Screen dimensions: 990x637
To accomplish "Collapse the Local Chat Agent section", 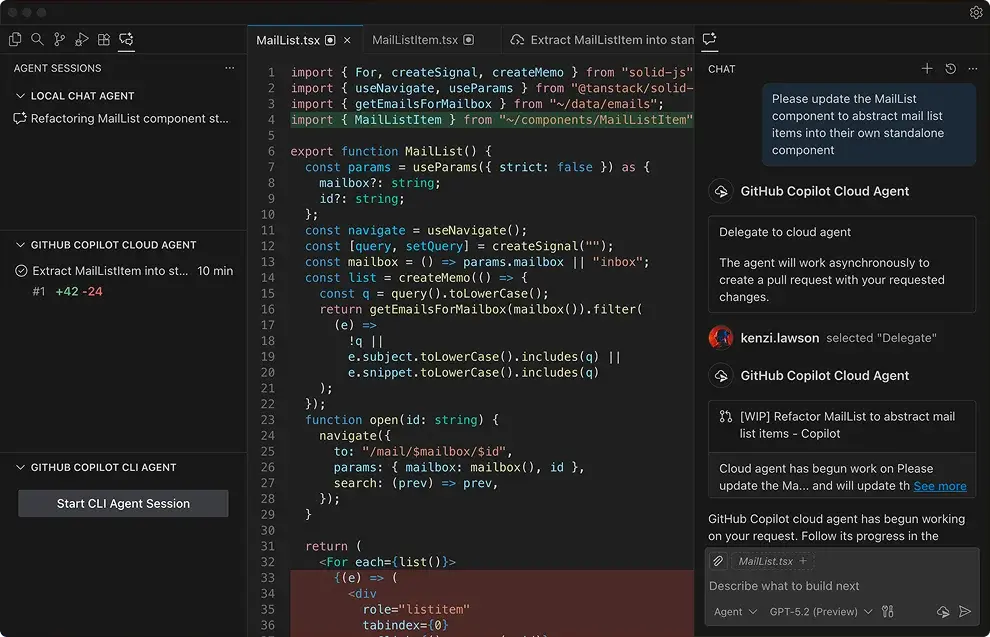I will click(21, 96).
